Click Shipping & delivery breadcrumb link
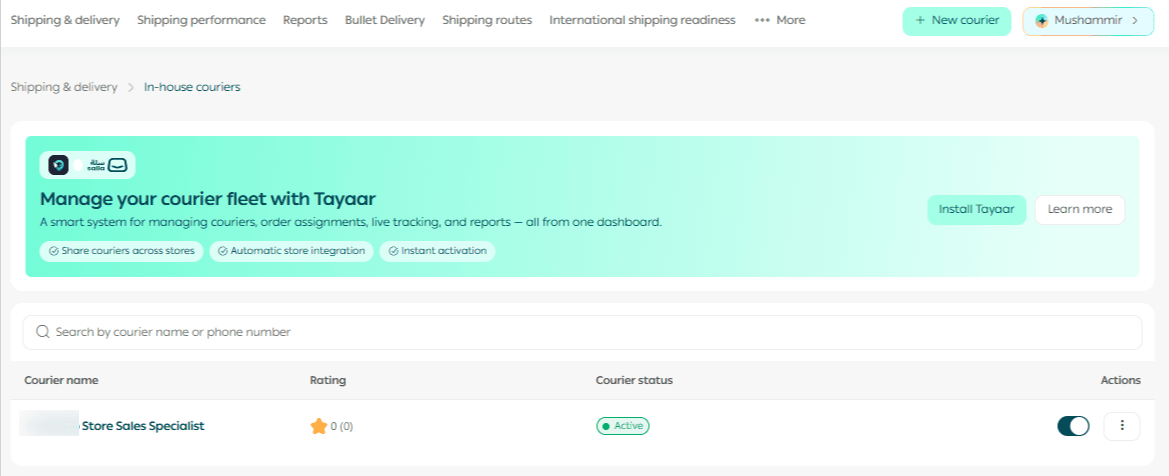Screen dimensions: 1169x476 point(64,87)
